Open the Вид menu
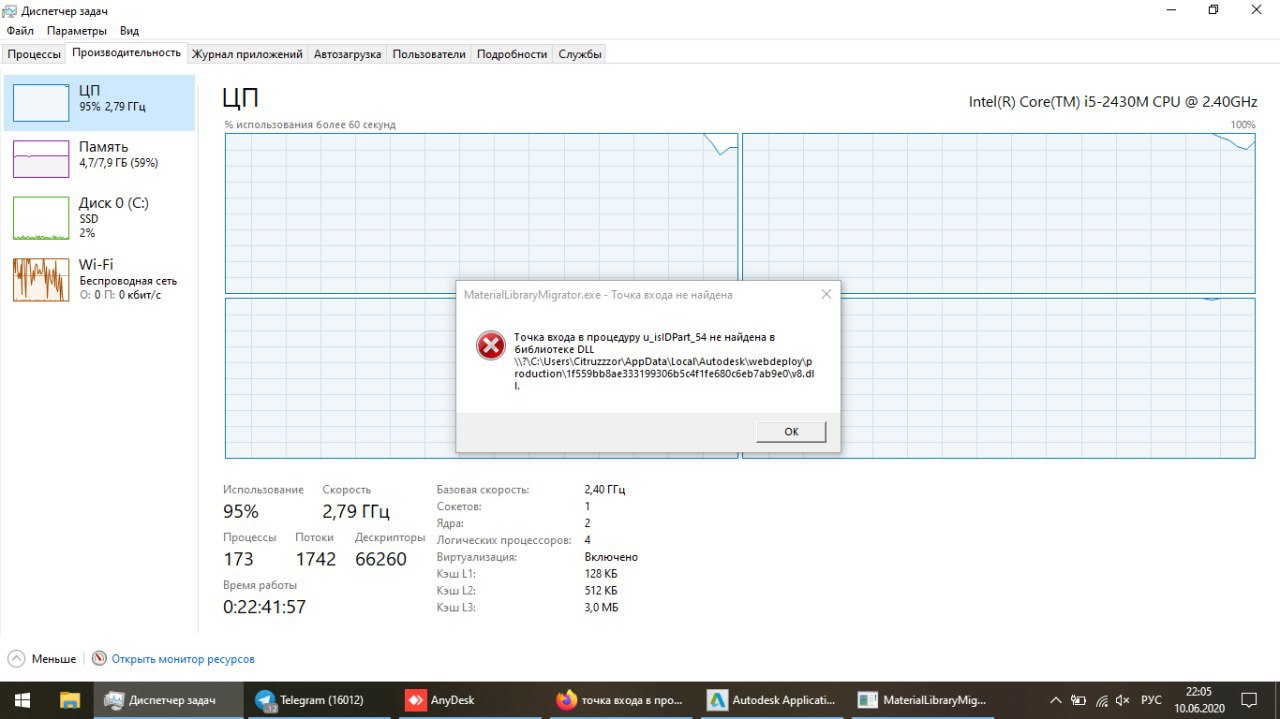This screenshot has height=719, width=1280. (x=129, y=31)
